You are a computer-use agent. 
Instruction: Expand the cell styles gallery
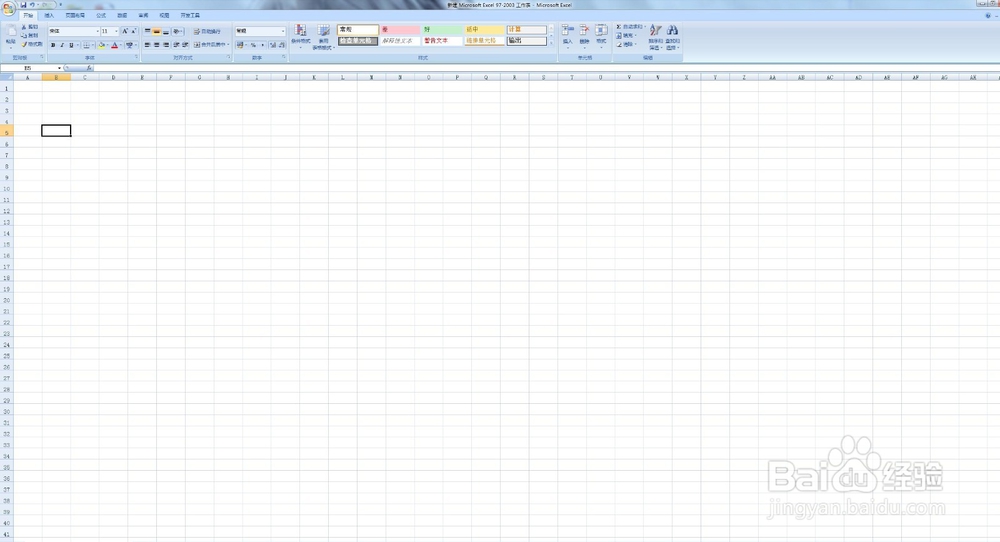tap(552, 43)
